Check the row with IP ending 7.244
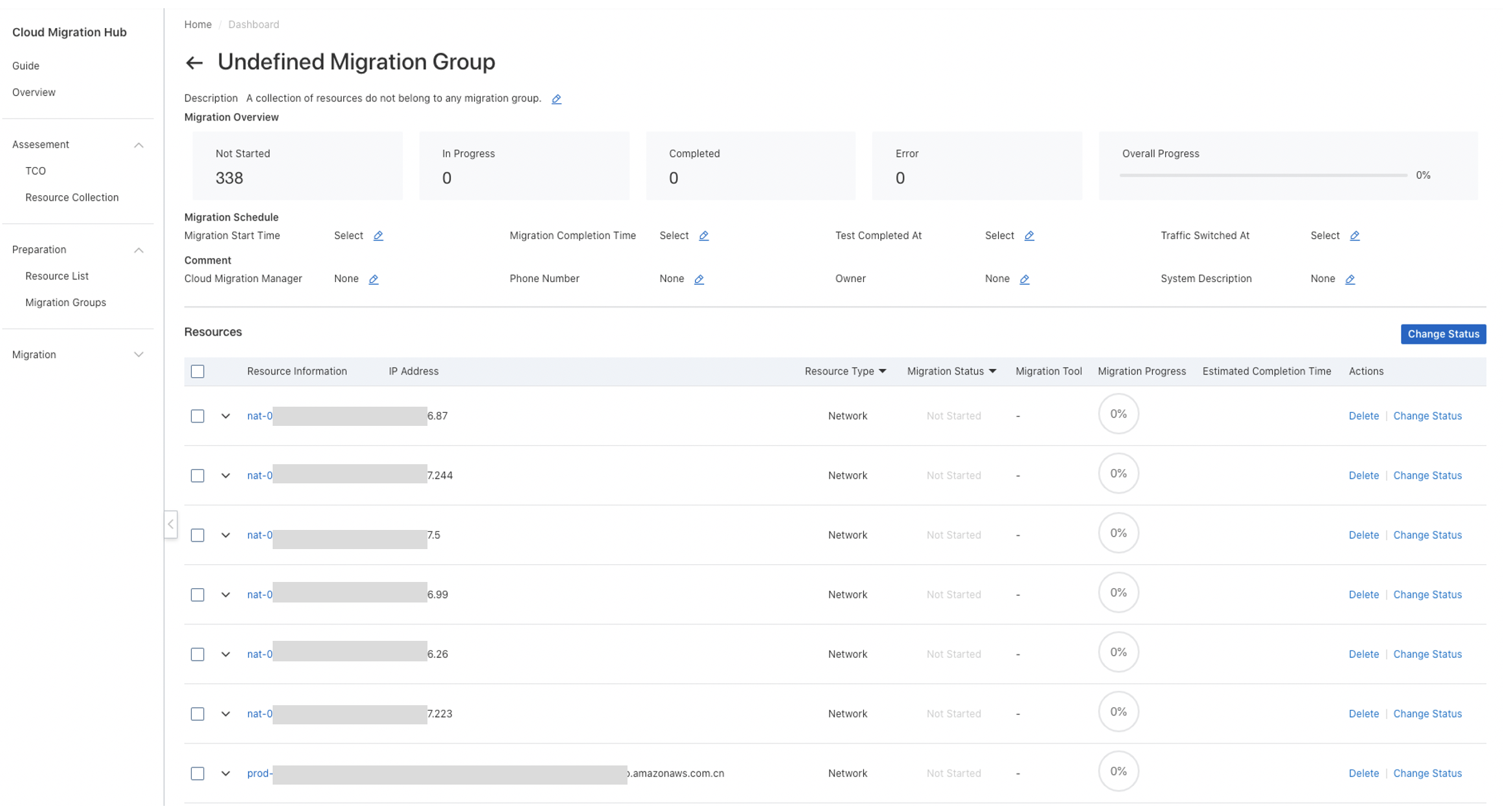 197,476
